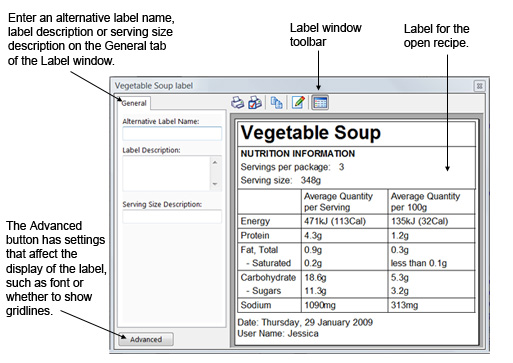Click the 'User Name: Jessica' line
The width and height of the screenshot is (513, 363).
278,334
